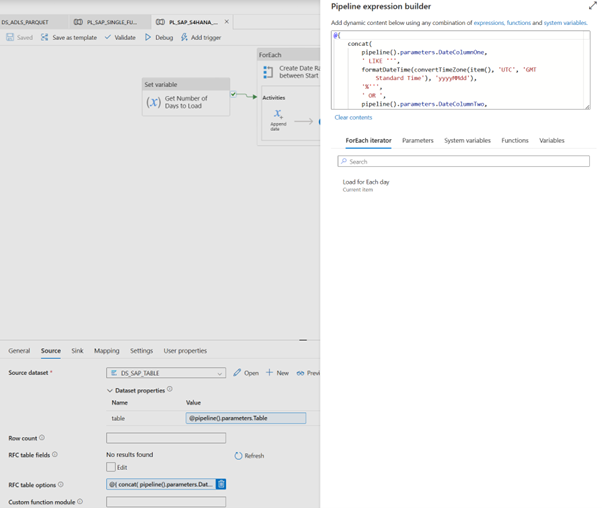This screenshot has width=602, height=508.
Task: Click Add trigger
Action: tap(201, 37)
